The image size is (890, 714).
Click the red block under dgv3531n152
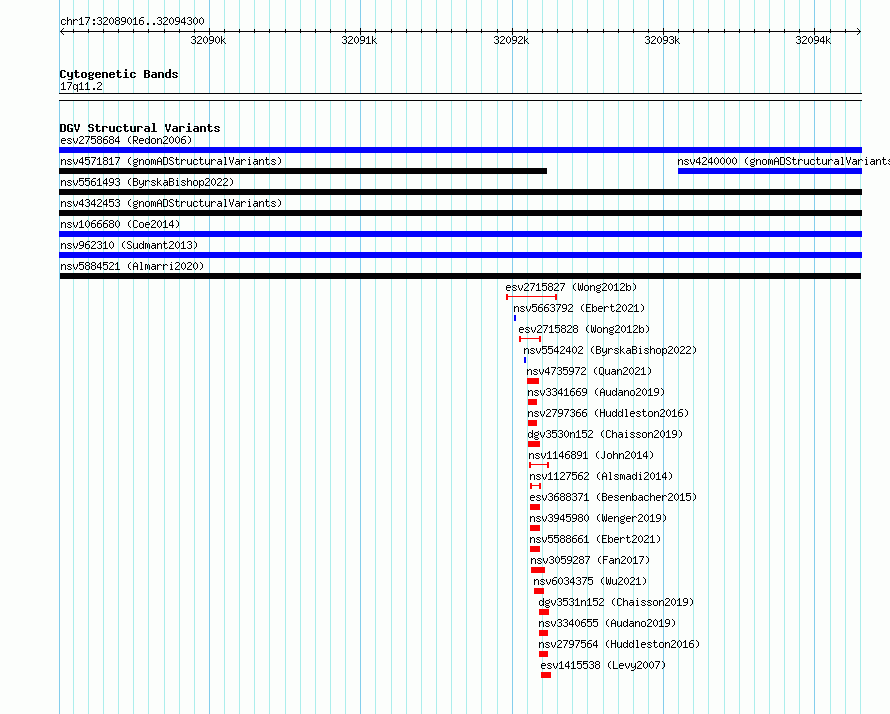point(544,612)
